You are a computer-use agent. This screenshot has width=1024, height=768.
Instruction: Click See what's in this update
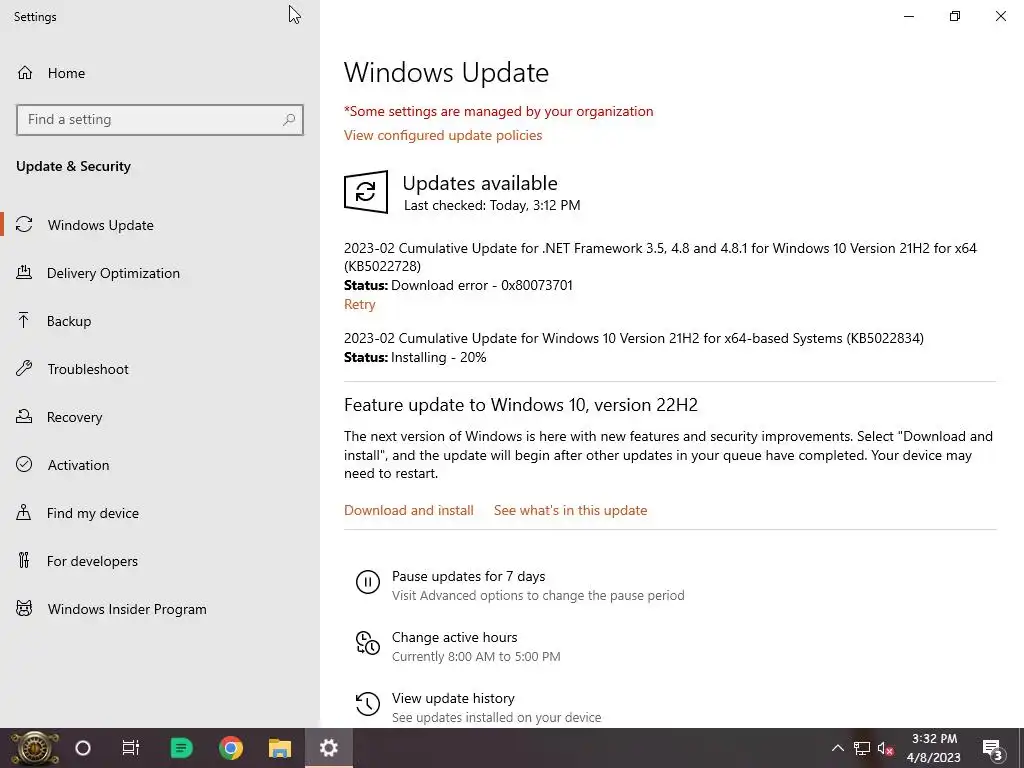[570, 510]
